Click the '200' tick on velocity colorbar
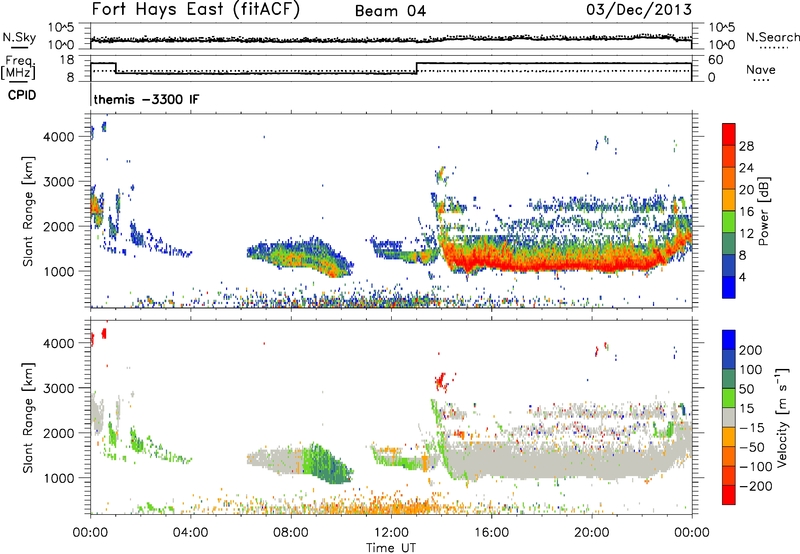 coord(751,350)
